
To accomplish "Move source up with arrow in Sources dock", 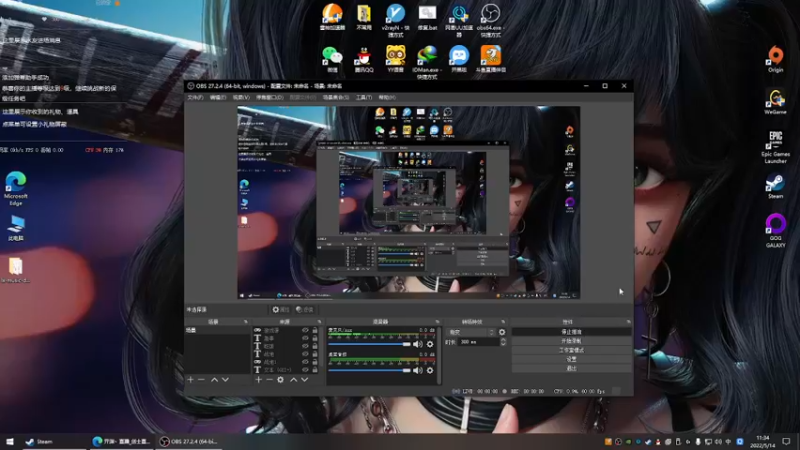I will pyautogui.click(x=293, y=380).
